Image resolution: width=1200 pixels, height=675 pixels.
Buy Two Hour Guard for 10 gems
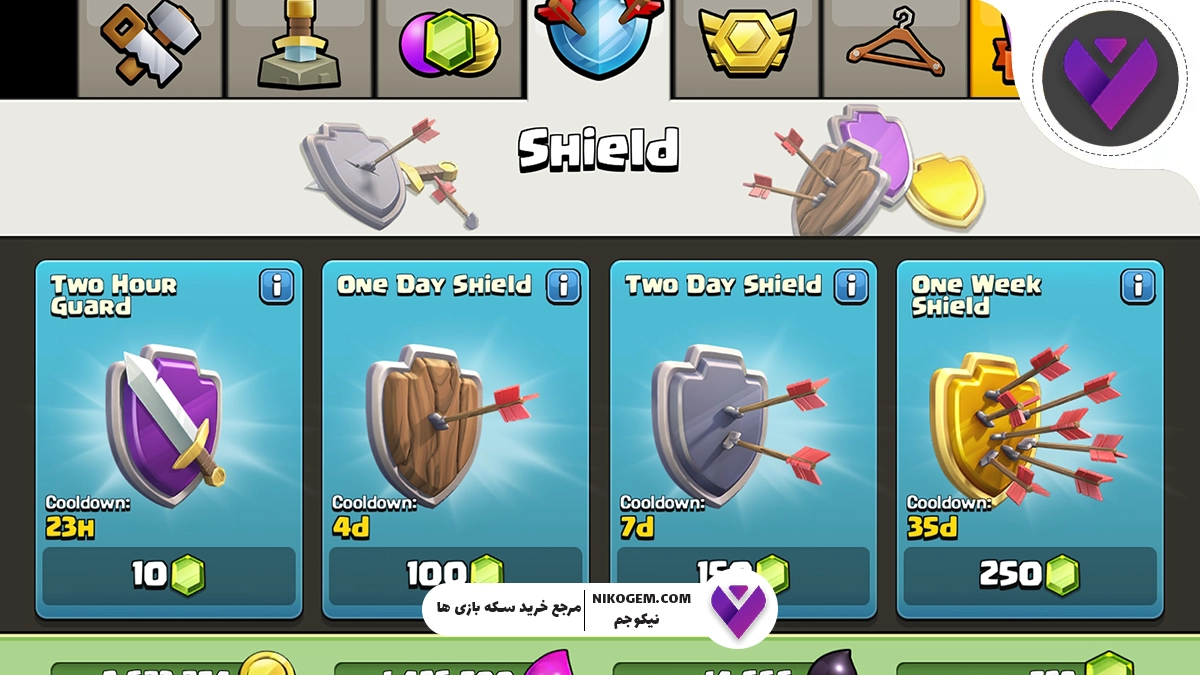pyautogui.click(x=169, y=575)
